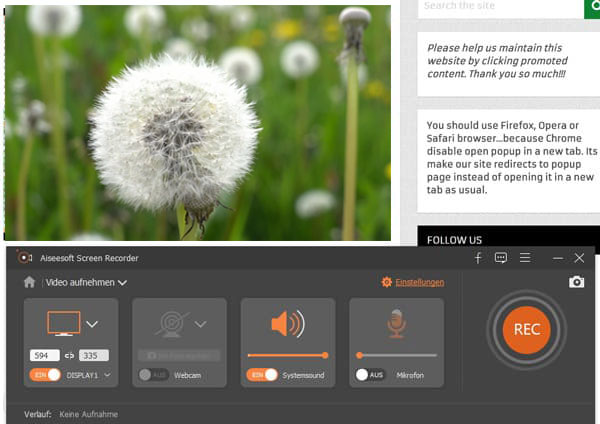600x424 pixels.
Task: Open the Facebook share icon
Action: 478,258
